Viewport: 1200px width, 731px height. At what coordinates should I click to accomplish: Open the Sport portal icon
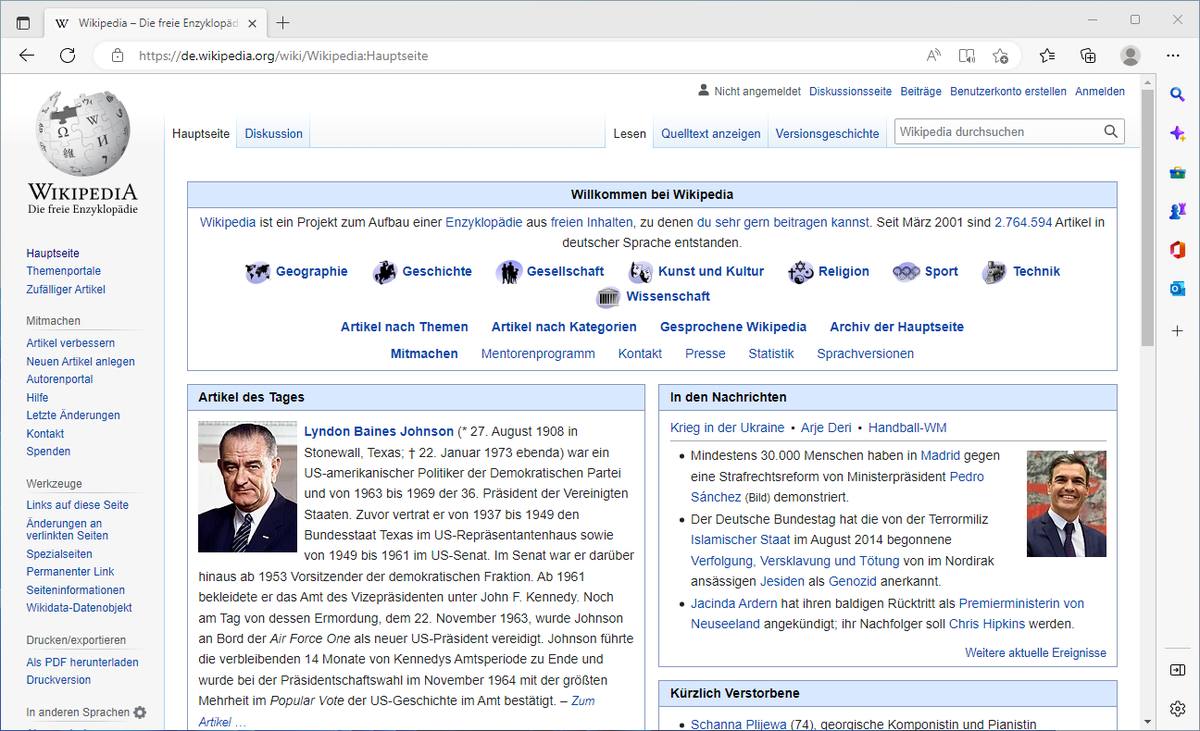coord(906,272)
